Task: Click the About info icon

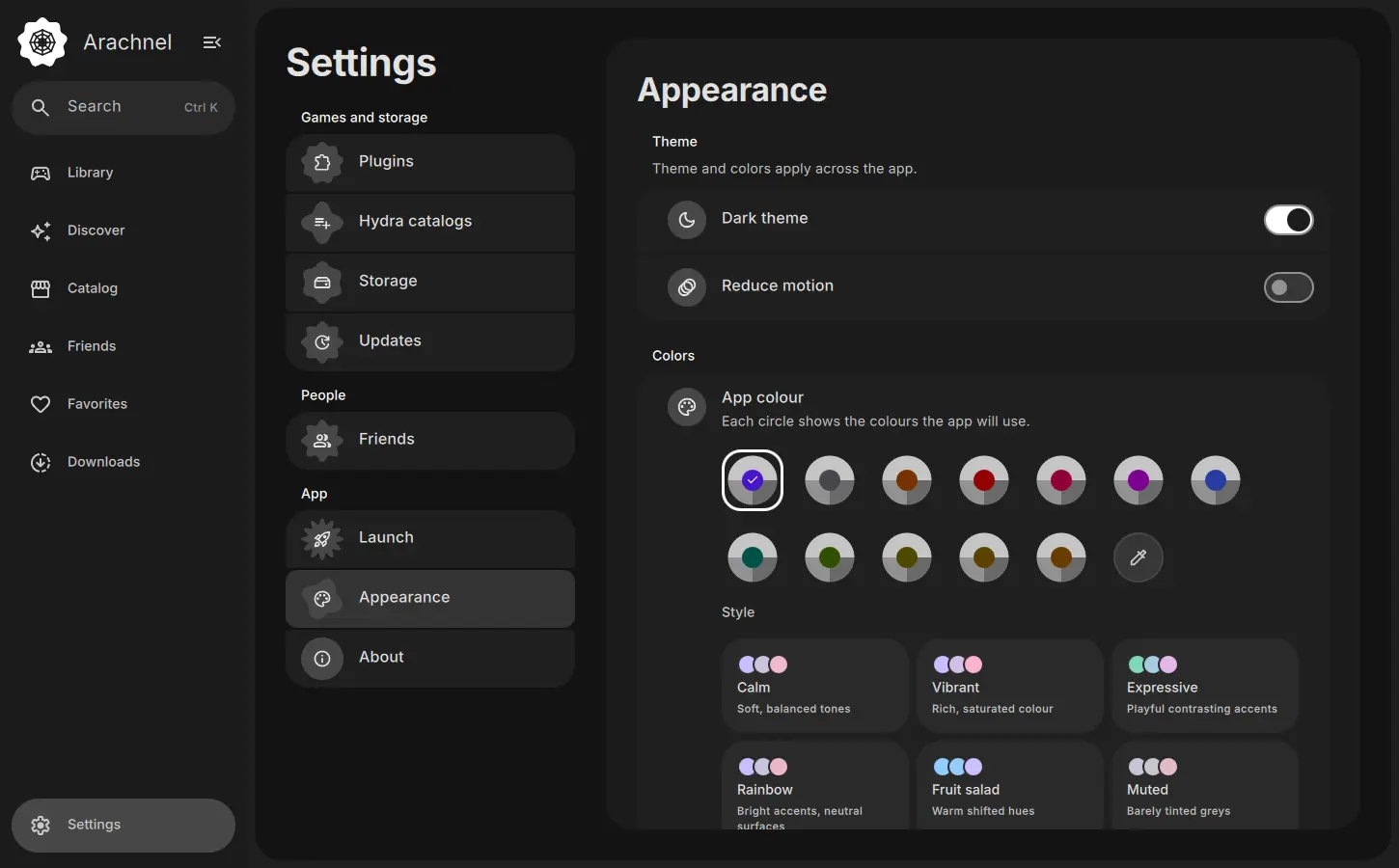Action: (322, 658)
